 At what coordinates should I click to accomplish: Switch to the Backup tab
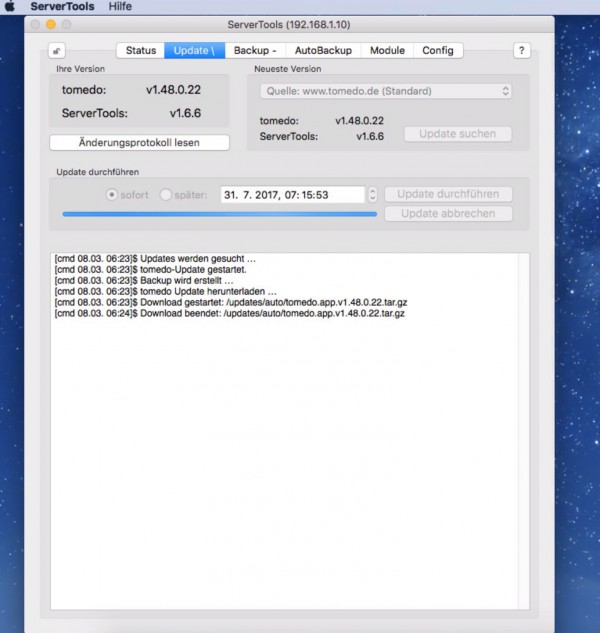255,50
